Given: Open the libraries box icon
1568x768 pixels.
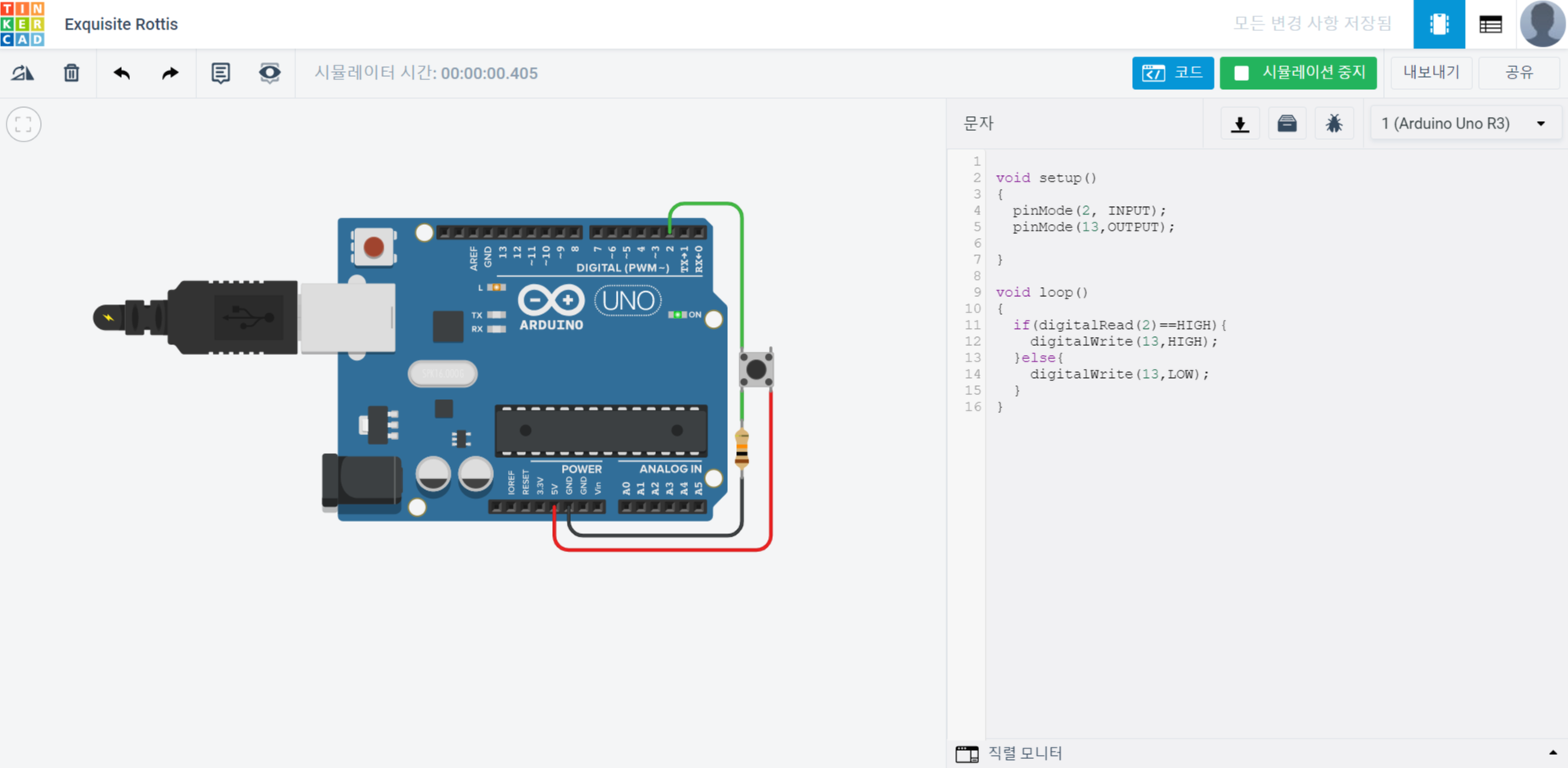Looking at the screenshot, I should (x=1287, y=124).
